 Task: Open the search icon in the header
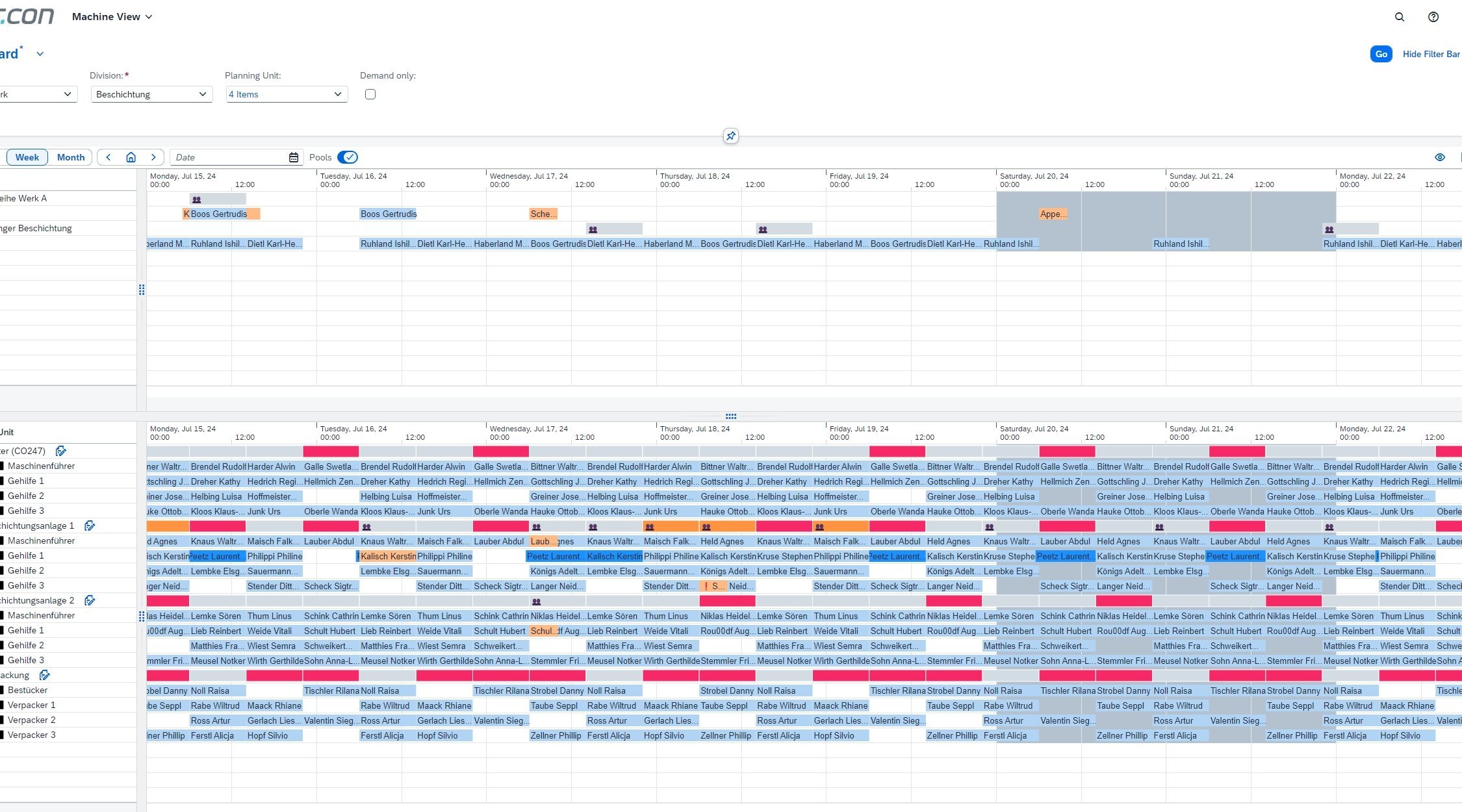1400,17
